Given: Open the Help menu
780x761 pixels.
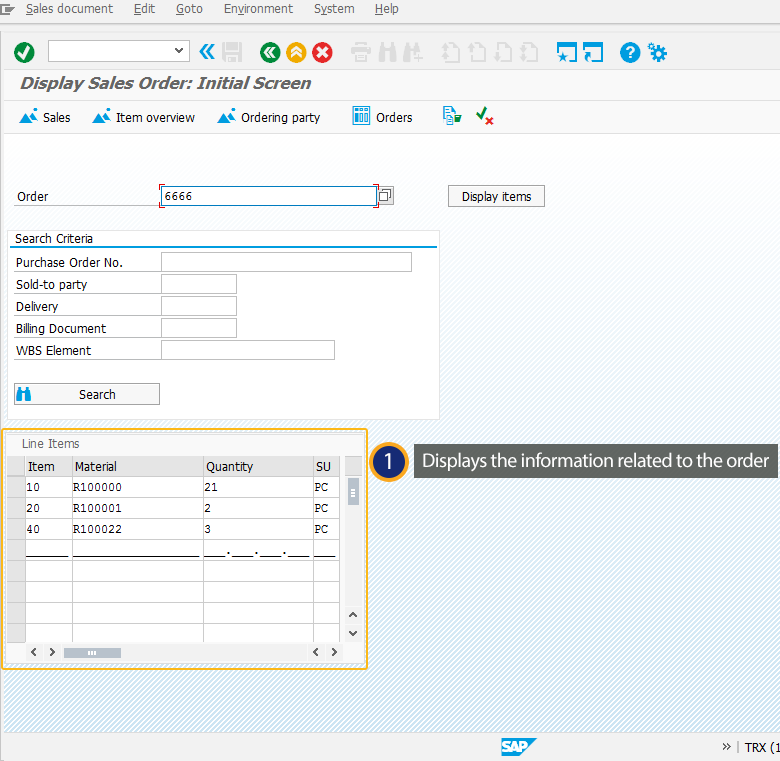Looking at the screenshot, I should pos(387,9).
